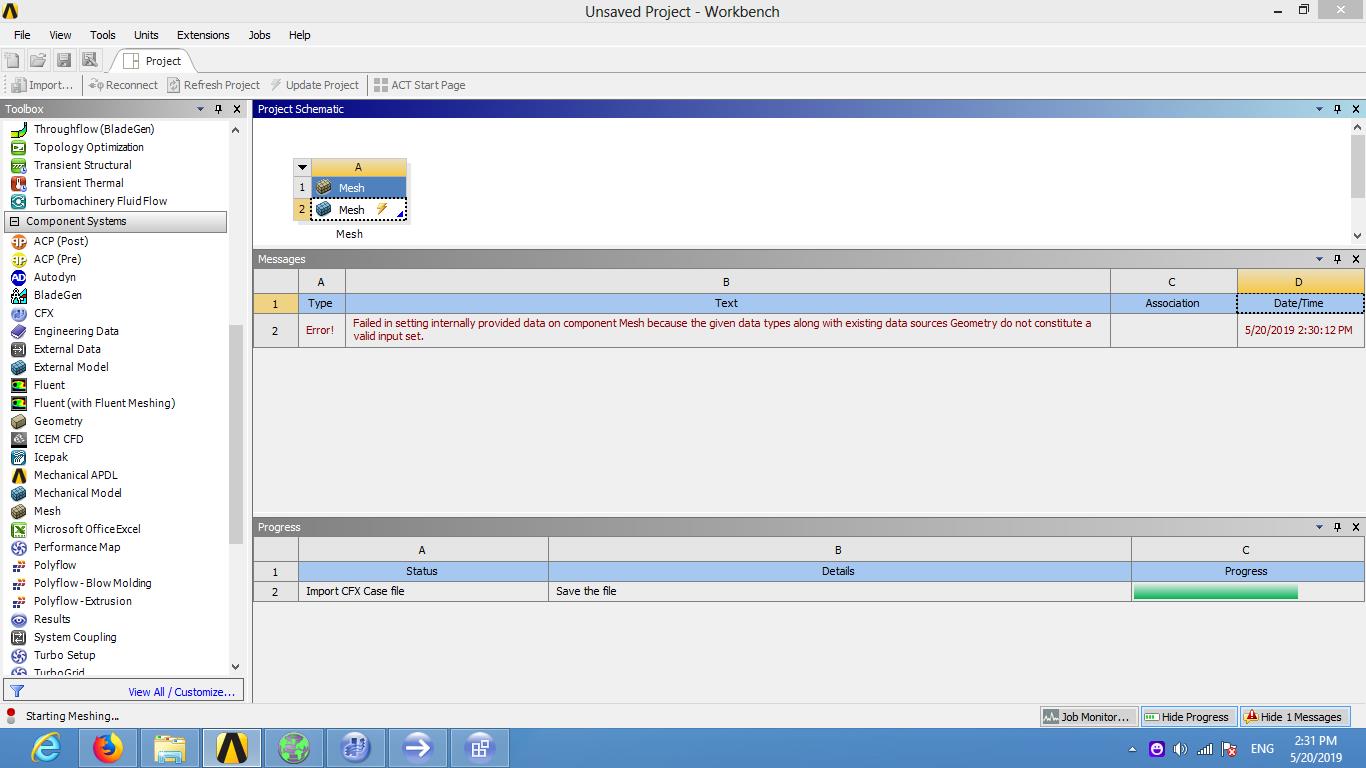The image size is (1366, 768).
Task: Click the Save project toolbar icon
Action: [64, 59]
